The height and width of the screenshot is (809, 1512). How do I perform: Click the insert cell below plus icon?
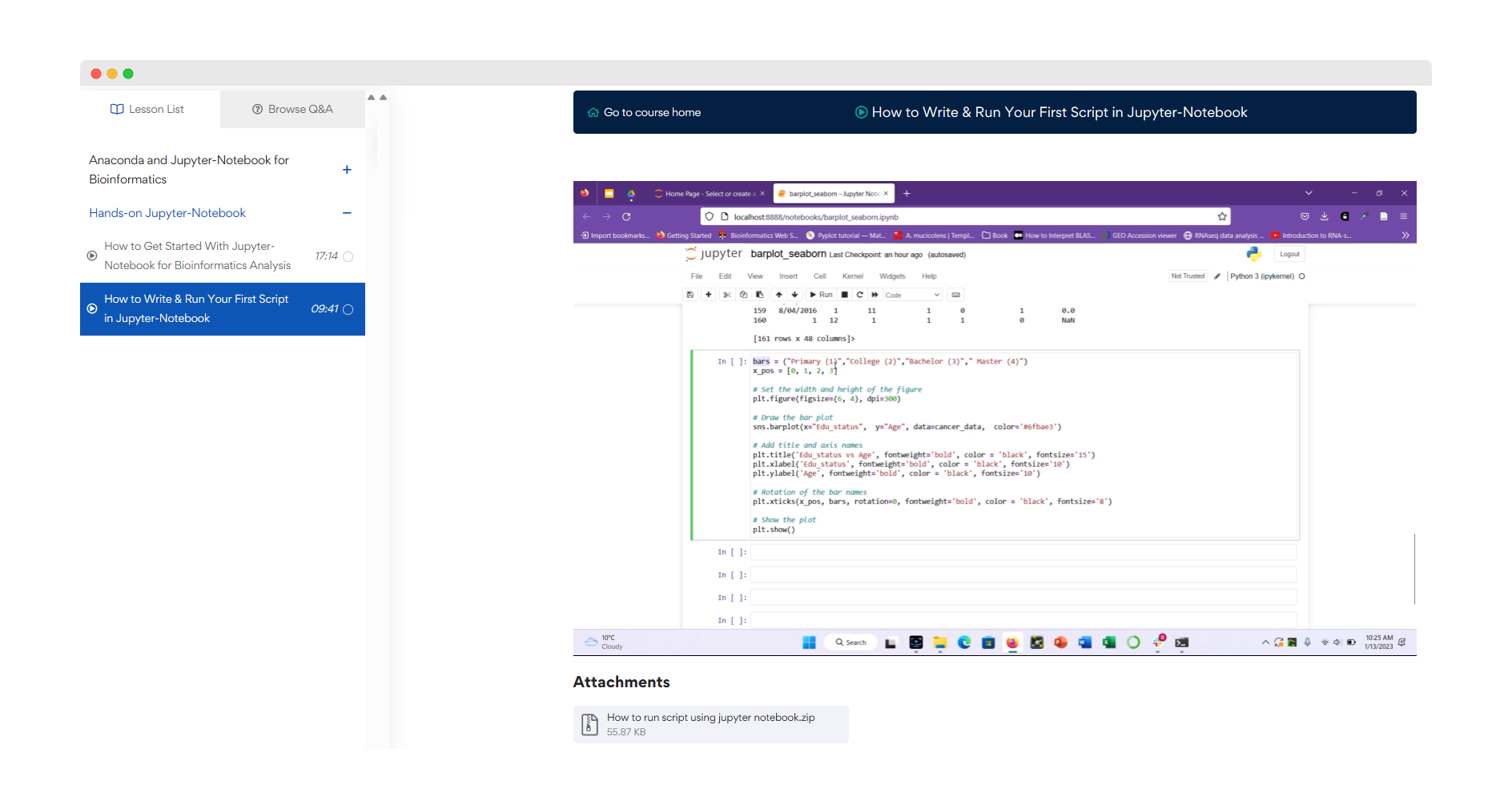click(708, 295)
